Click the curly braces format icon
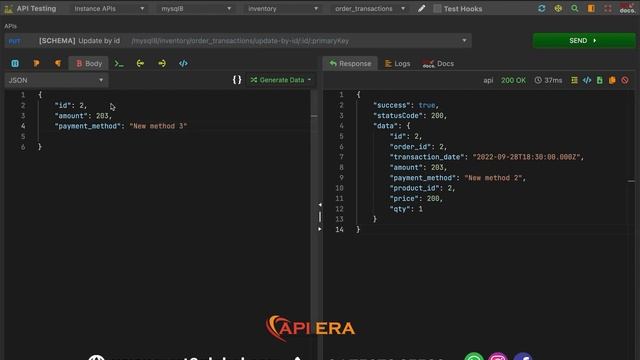 (237, 80)
